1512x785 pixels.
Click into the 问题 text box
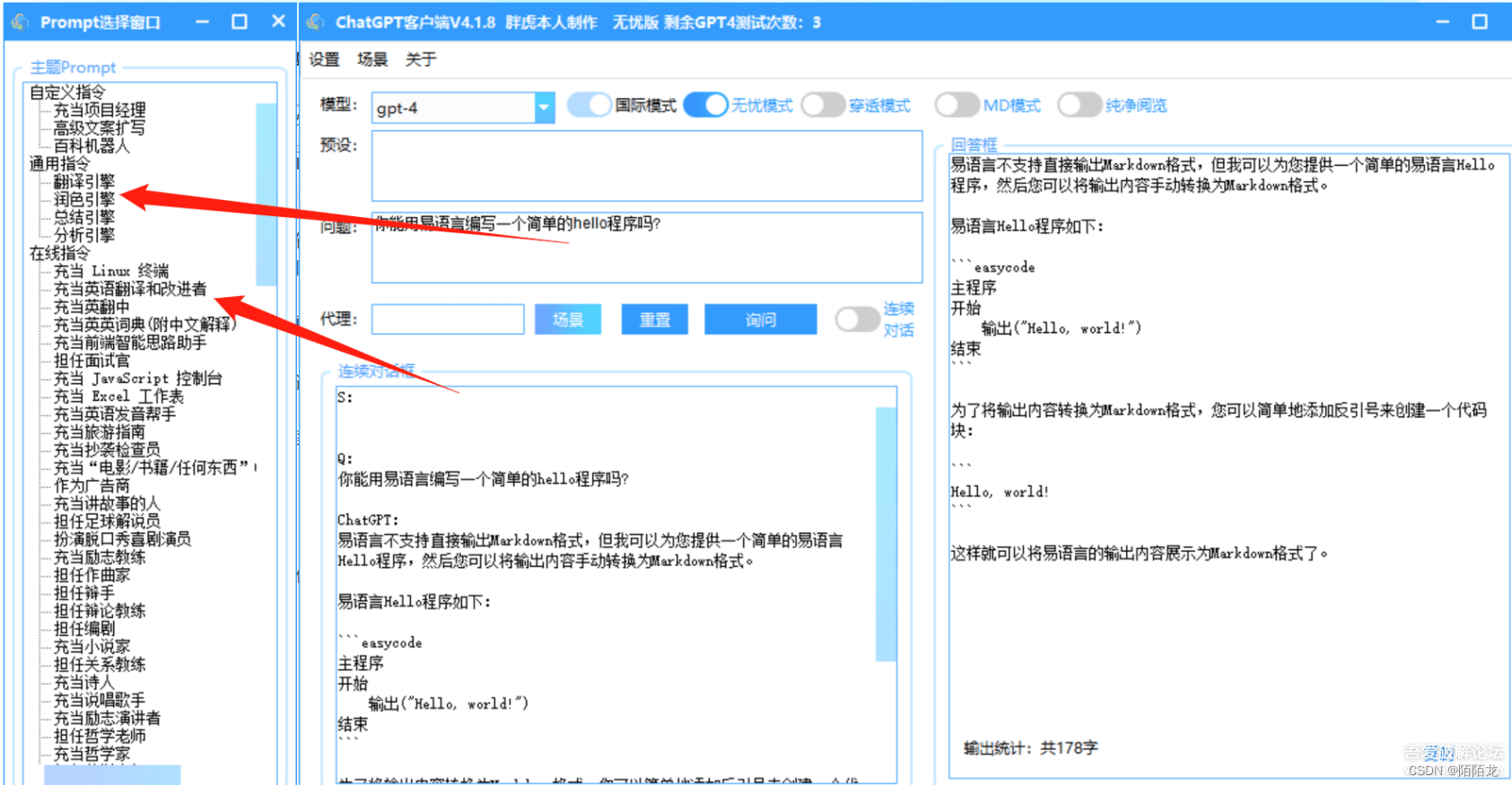click(x=647, y=248)
